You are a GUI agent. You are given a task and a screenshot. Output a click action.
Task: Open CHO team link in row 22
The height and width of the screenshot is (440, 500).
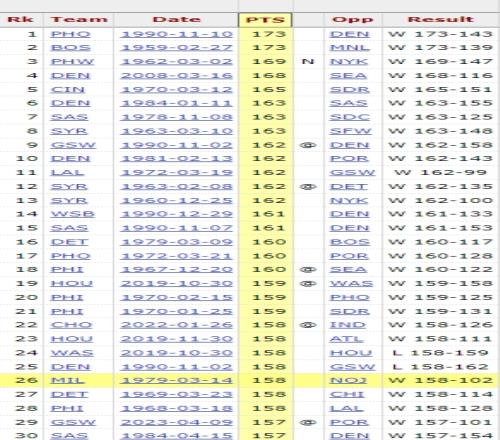(x=71, y=325)
